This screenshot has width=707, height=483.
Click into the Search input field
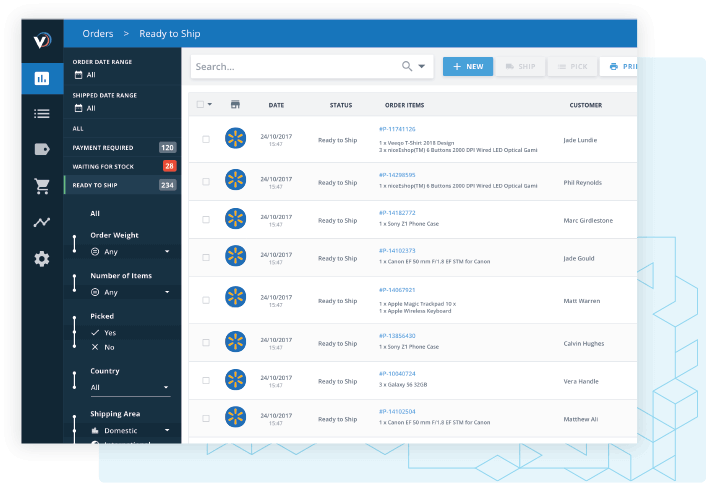pyautogui.click(x=295, y=67)
